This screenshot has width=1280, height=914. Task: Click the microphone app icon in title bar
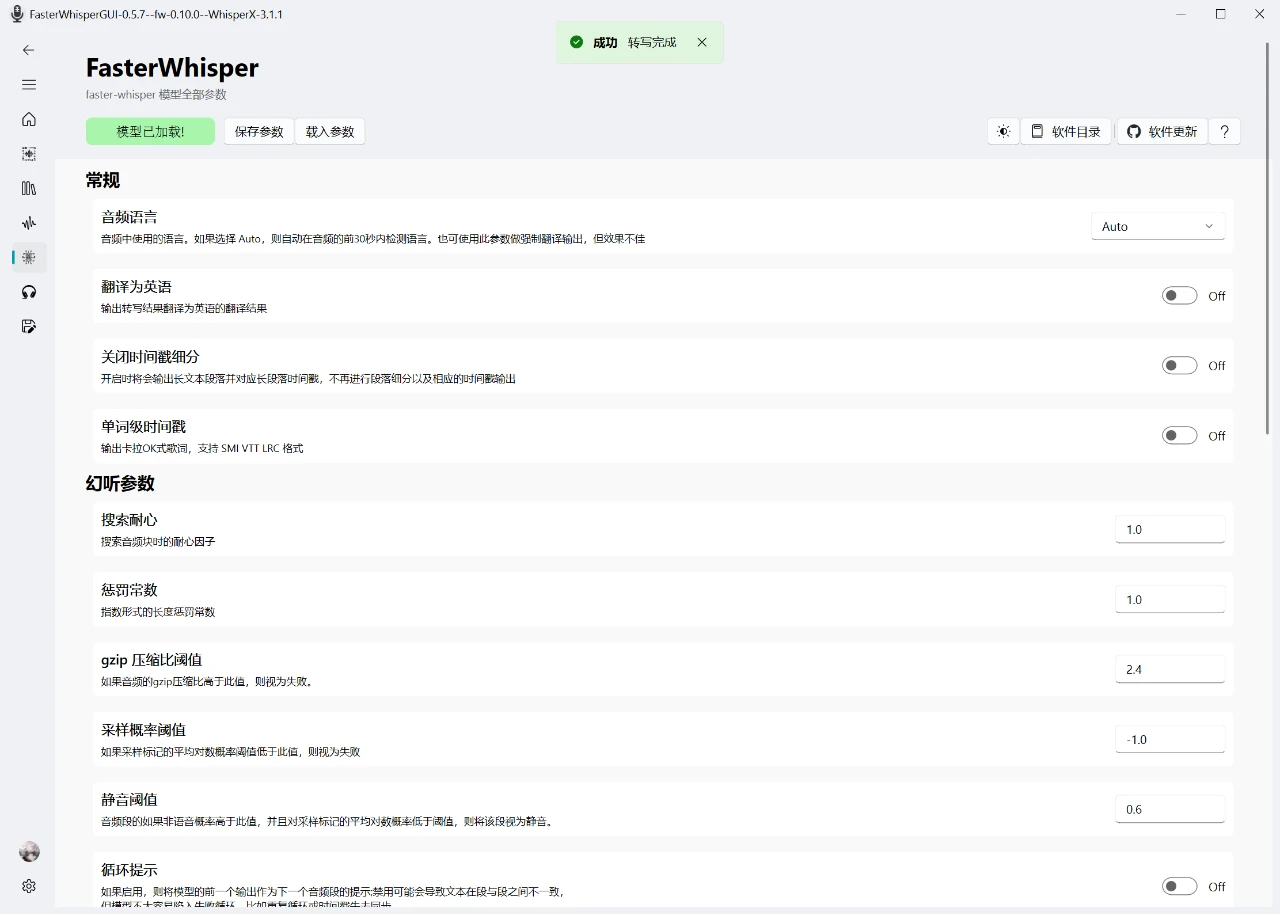(x=16, y=14)
